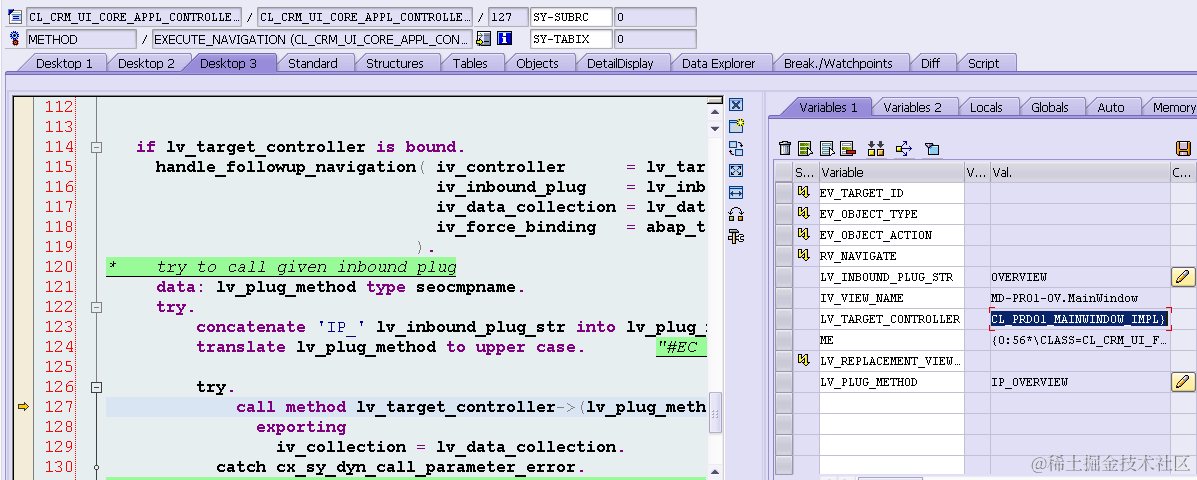
Task: Click the full-screen expand tool icon
Action: tap(736, 170)
